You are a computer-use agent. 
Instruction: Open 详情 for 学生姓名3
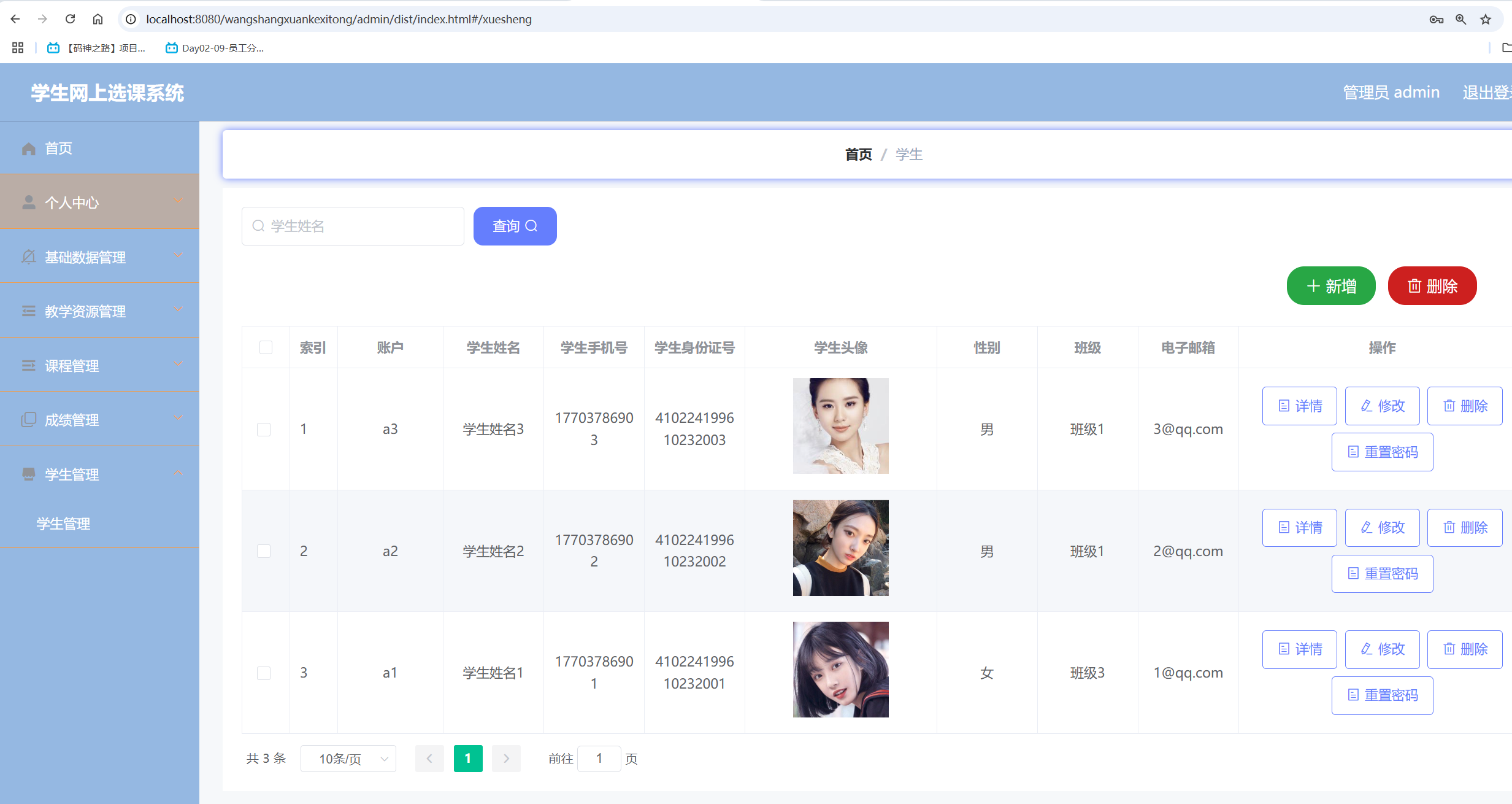coord(1299,406)
